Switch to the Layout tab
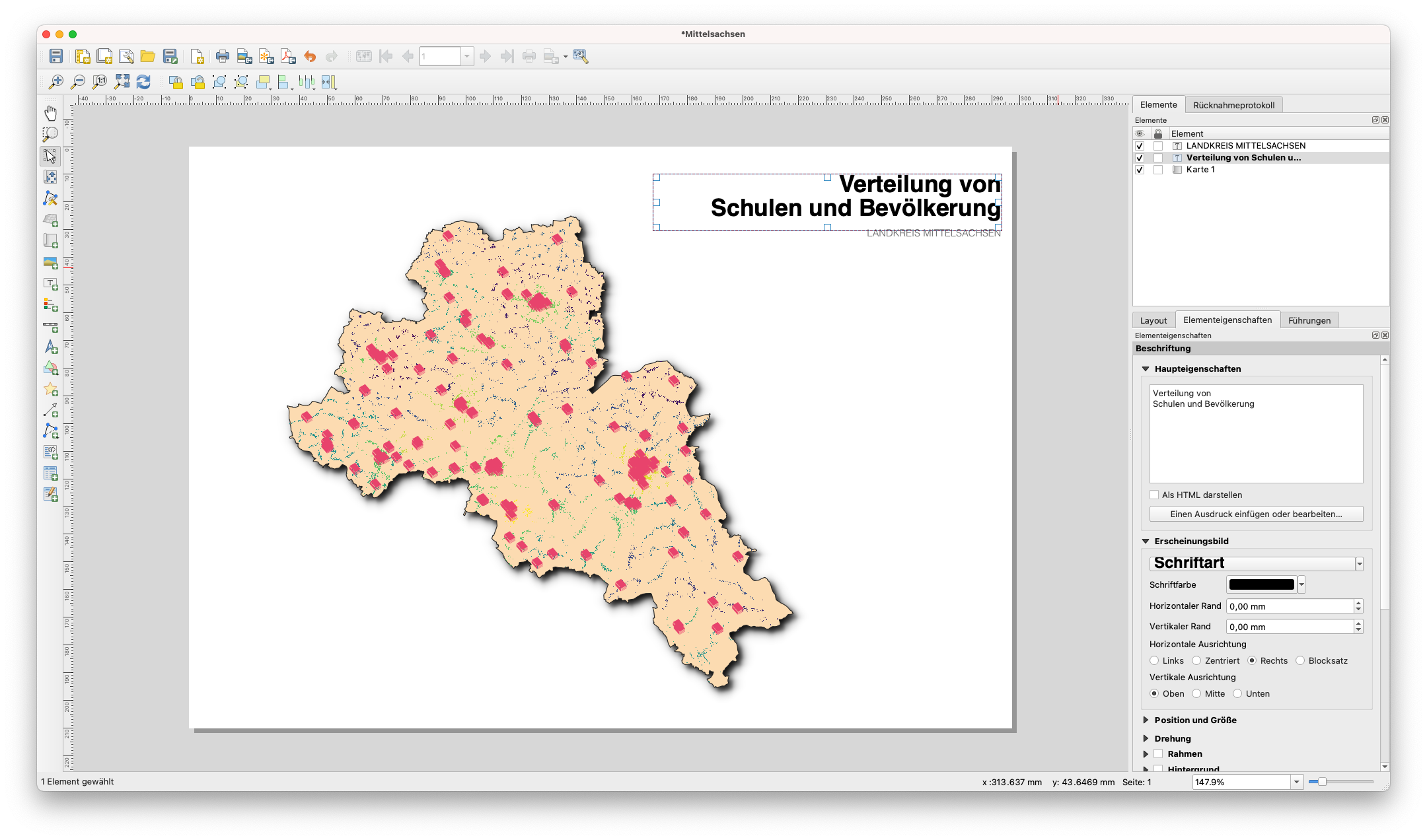Image resolution: width=1427 pixels, height=840 pixels. coord(1153,320)
